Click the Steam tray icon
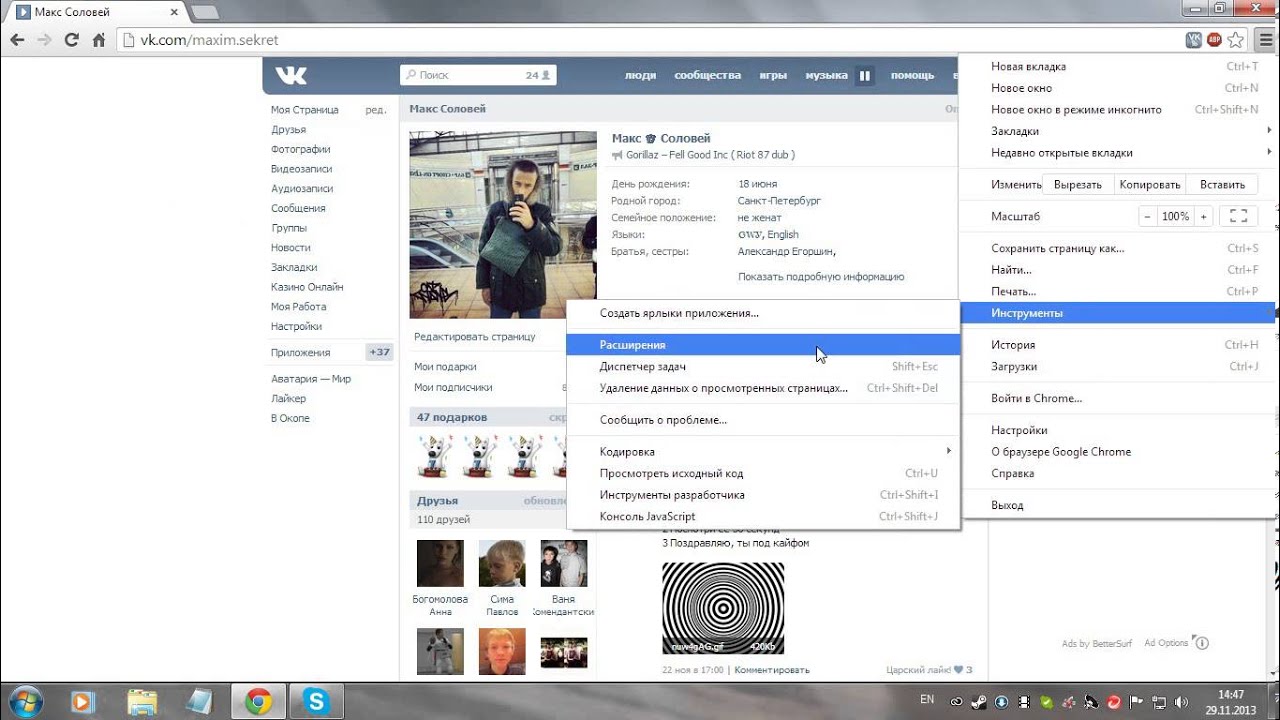The width and height of the screenshot is (1280, 720). click(x=979, y=701)
